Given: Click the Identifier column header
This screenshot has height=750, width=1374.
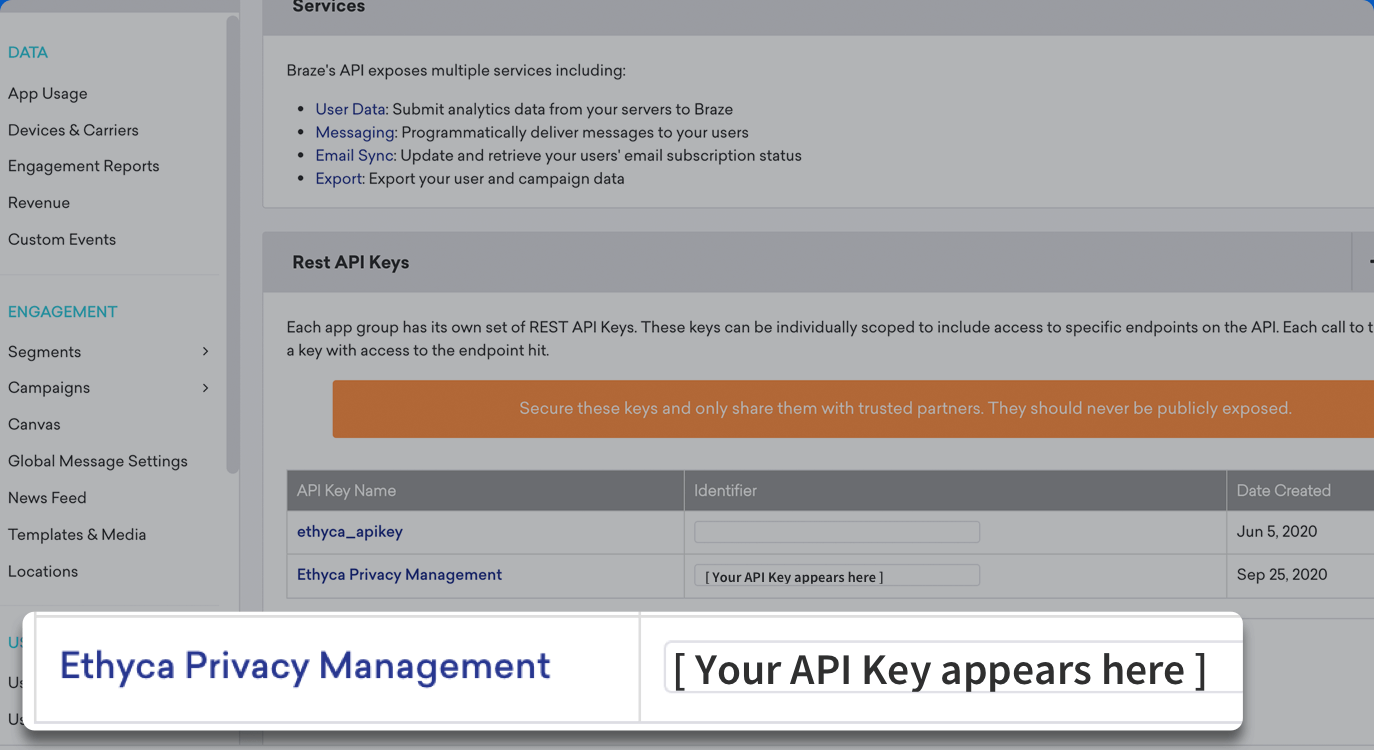Looking at the screenshot, I should click(x=955, y=491).
